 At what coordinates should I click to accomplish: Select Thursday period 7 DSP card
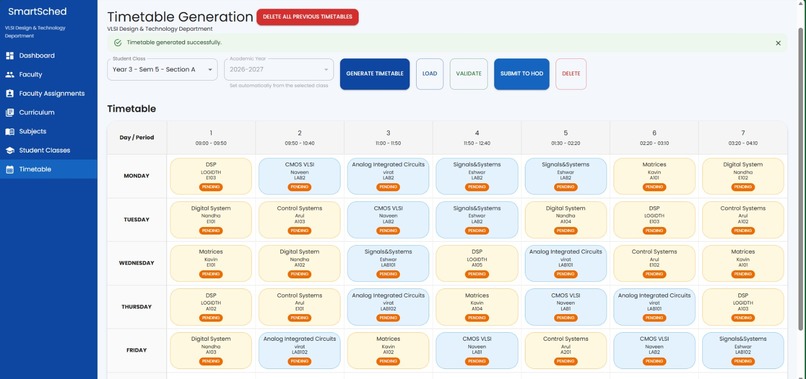(x=743, y=307)
